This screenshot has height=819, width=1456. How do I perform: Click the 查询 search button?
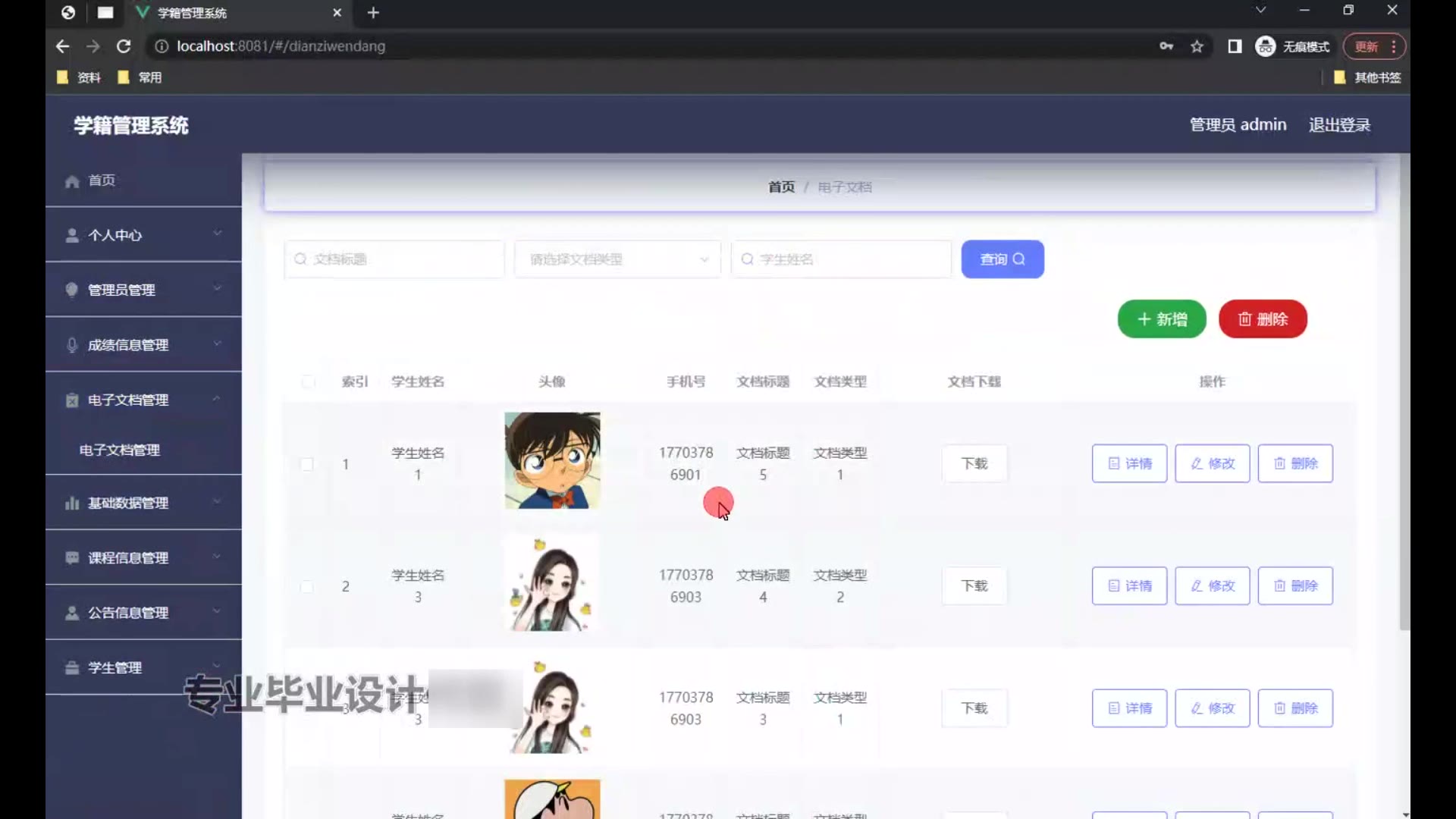tap(1003, 259)
